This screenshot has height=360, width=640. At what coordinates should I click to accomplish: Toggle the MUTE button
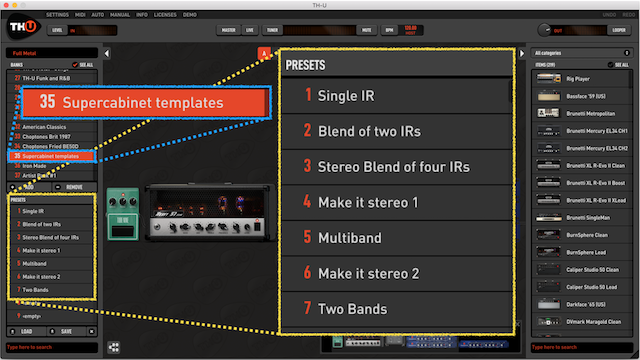point(367,30)
